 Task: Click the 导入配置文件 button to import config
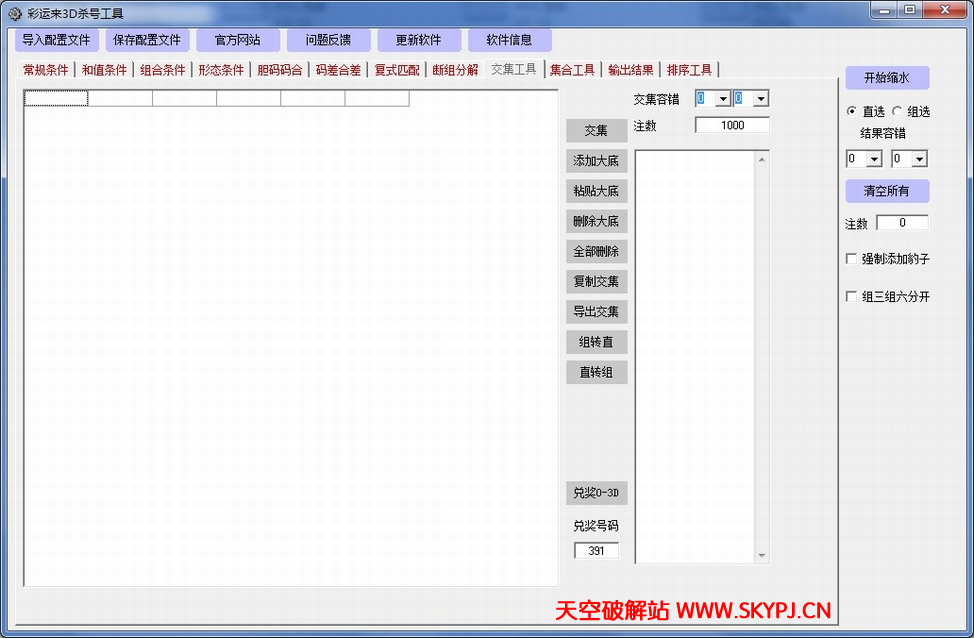pos(56,39)
